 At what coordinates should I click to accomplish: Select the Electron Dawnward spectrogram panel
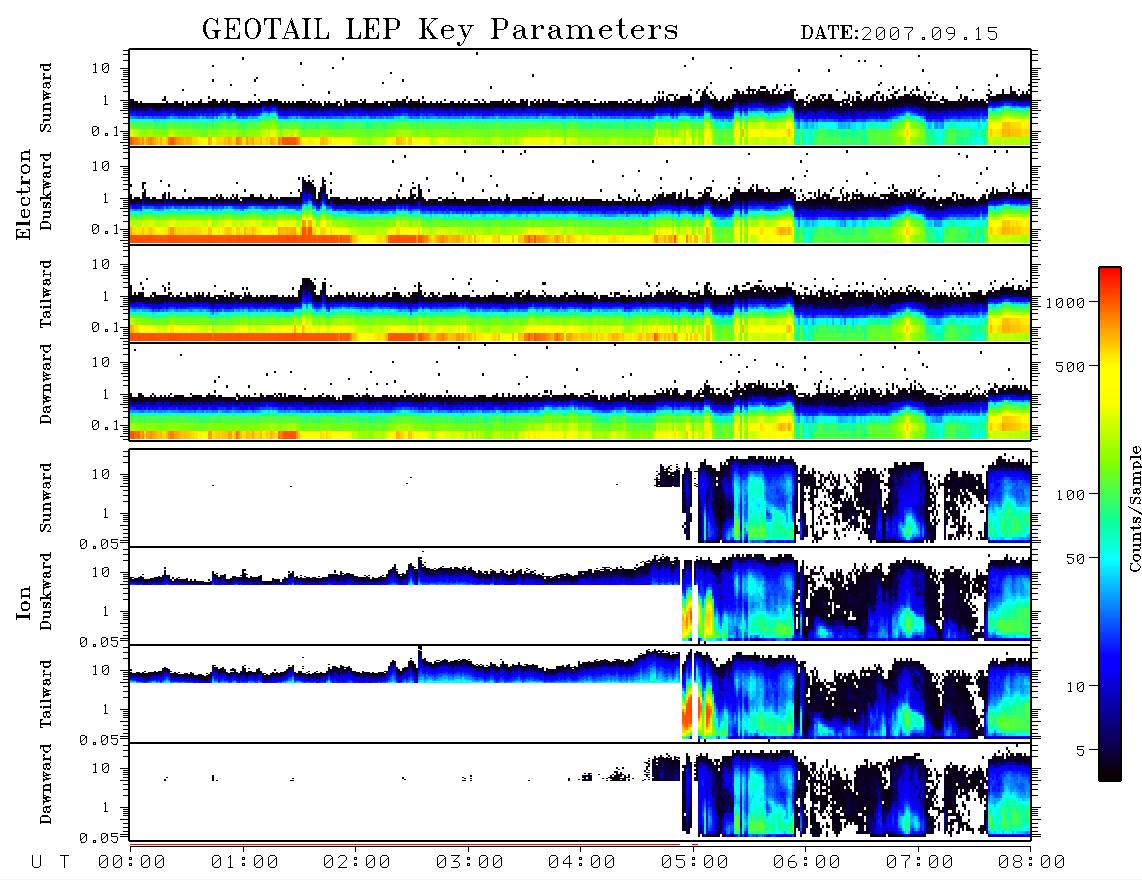point(580,392)
